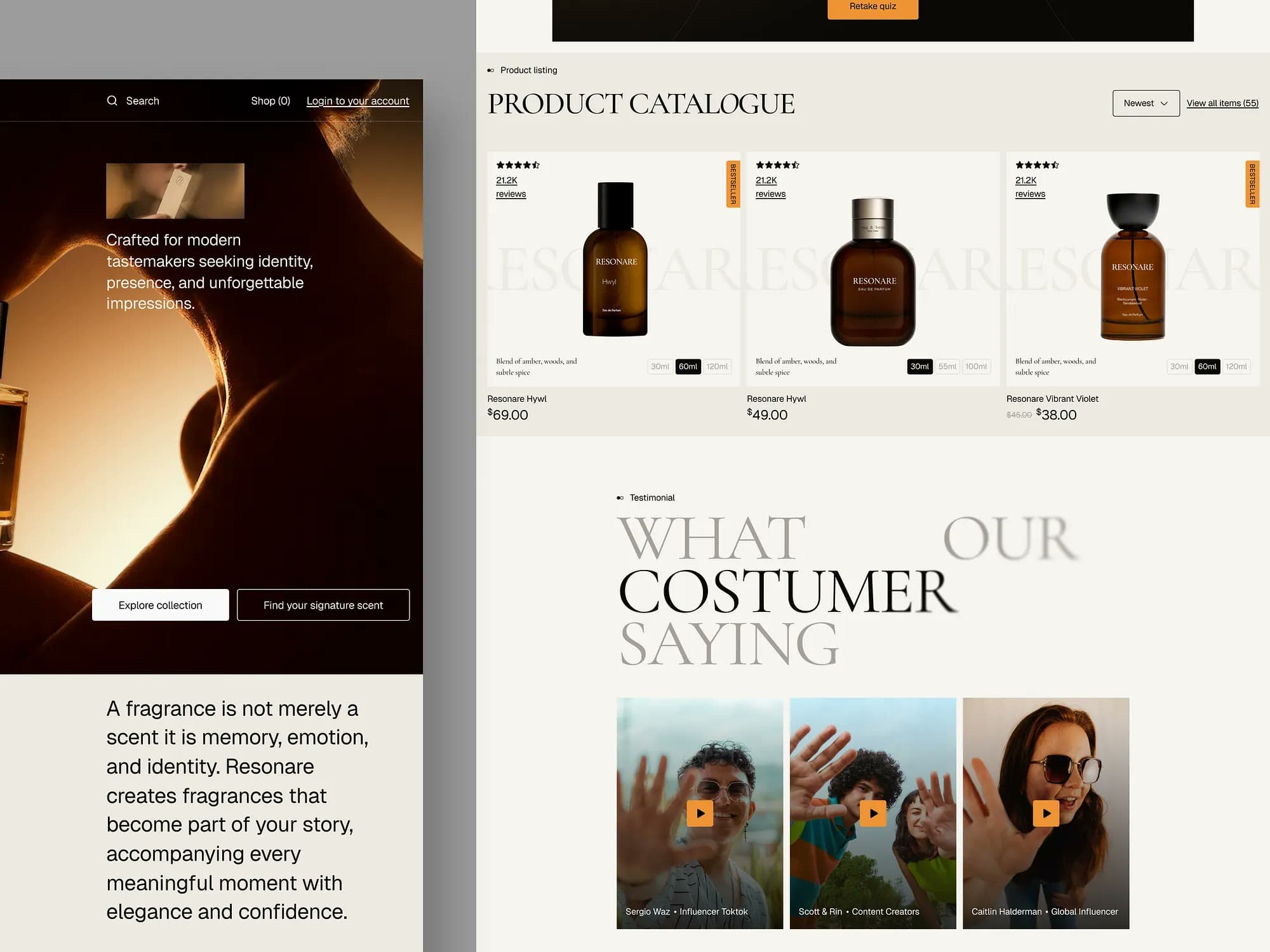Click Login to your account link
The height and width of the screenshot is (952, 1270).
[358, 101]
